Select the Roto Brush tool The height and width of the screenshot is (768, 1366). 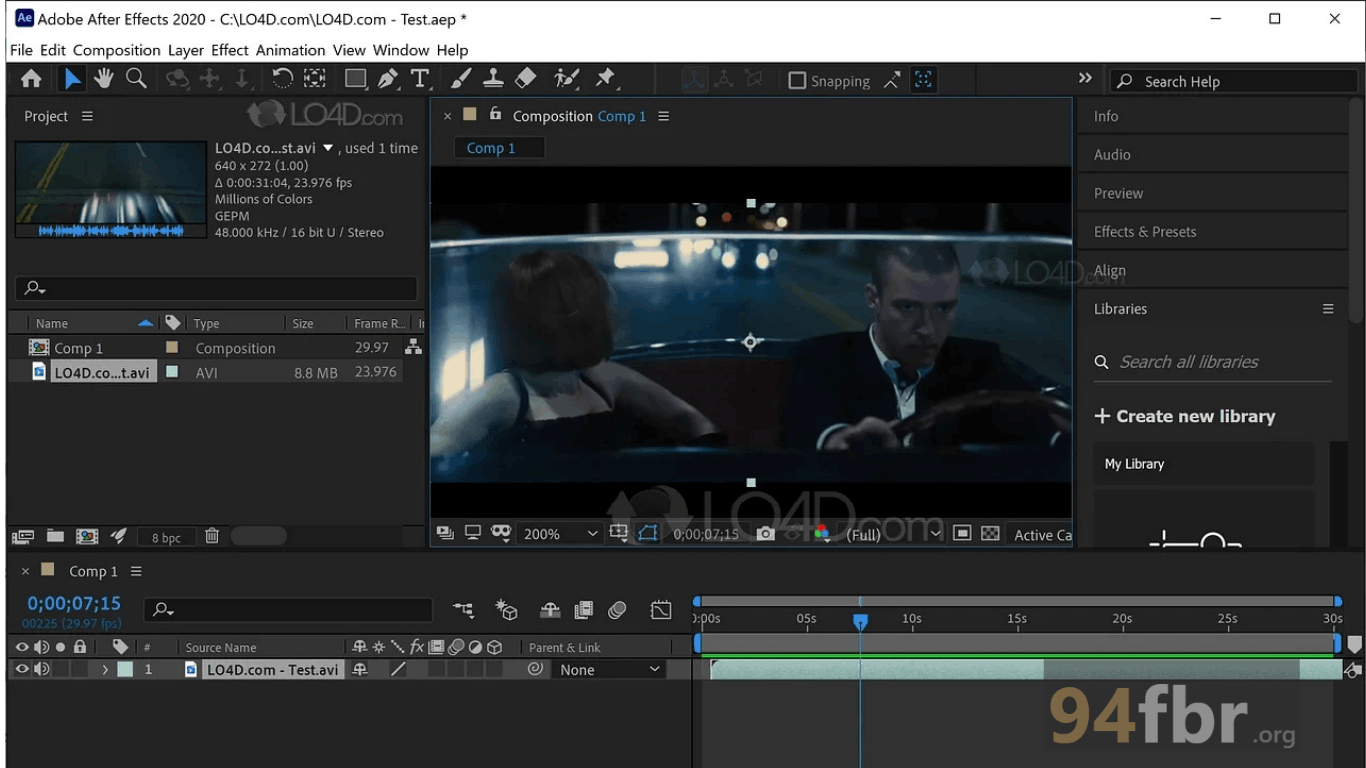(567, 79)
